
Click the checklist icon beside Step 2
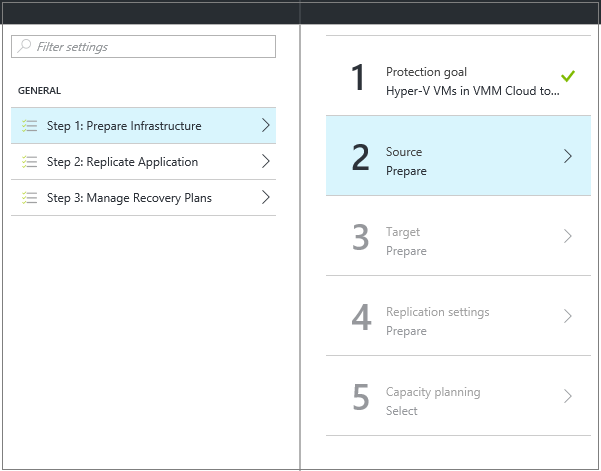[x=29, y=162]
